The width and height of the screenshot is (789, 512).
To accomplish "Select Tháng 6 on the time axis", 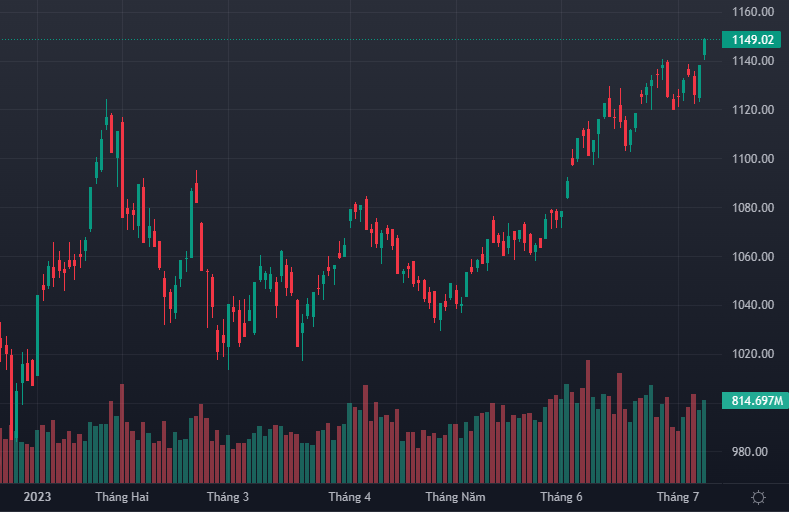I will coord(561,497).
